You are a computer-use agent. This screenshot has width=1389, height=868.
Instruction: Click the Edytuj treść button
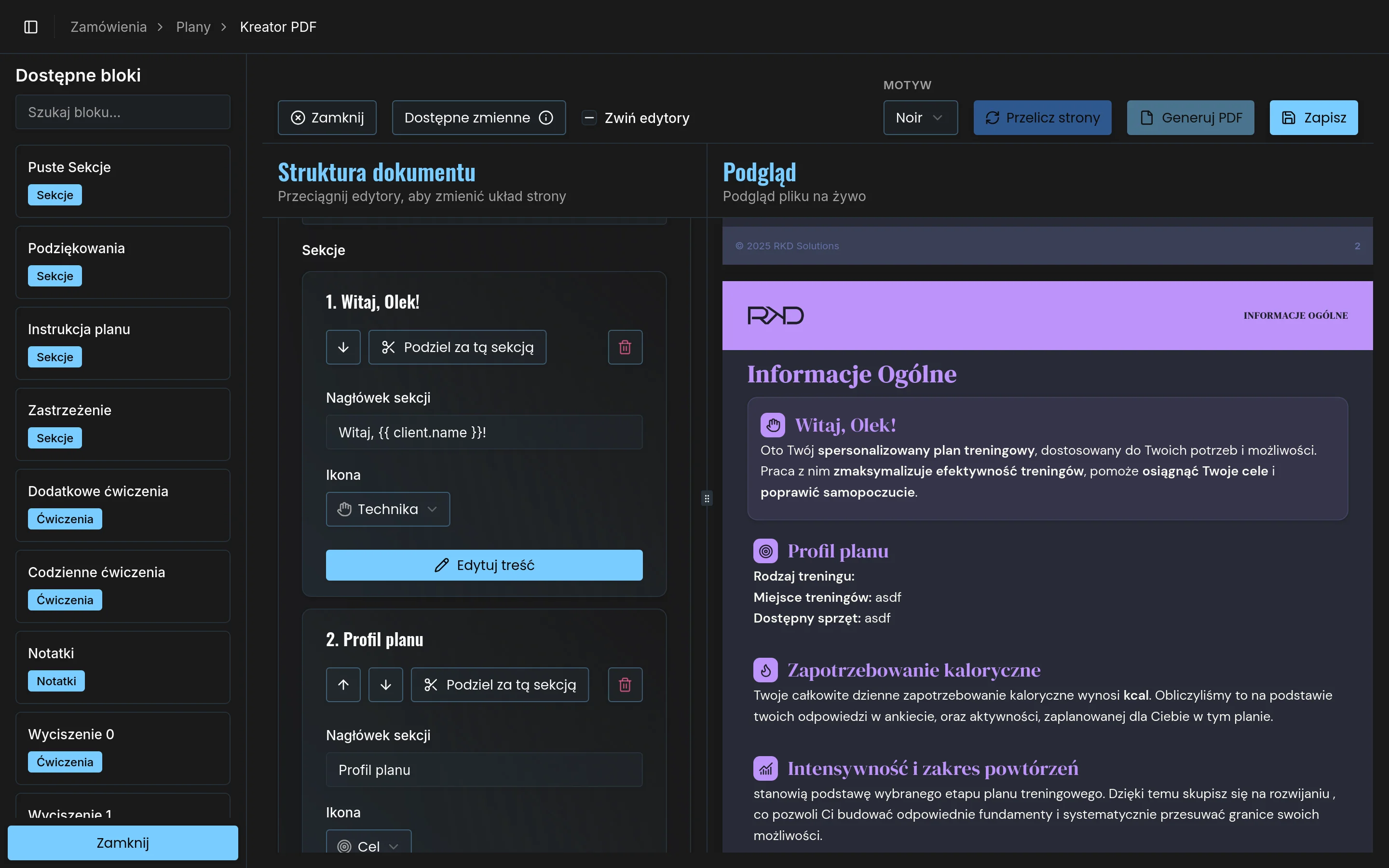484,565
